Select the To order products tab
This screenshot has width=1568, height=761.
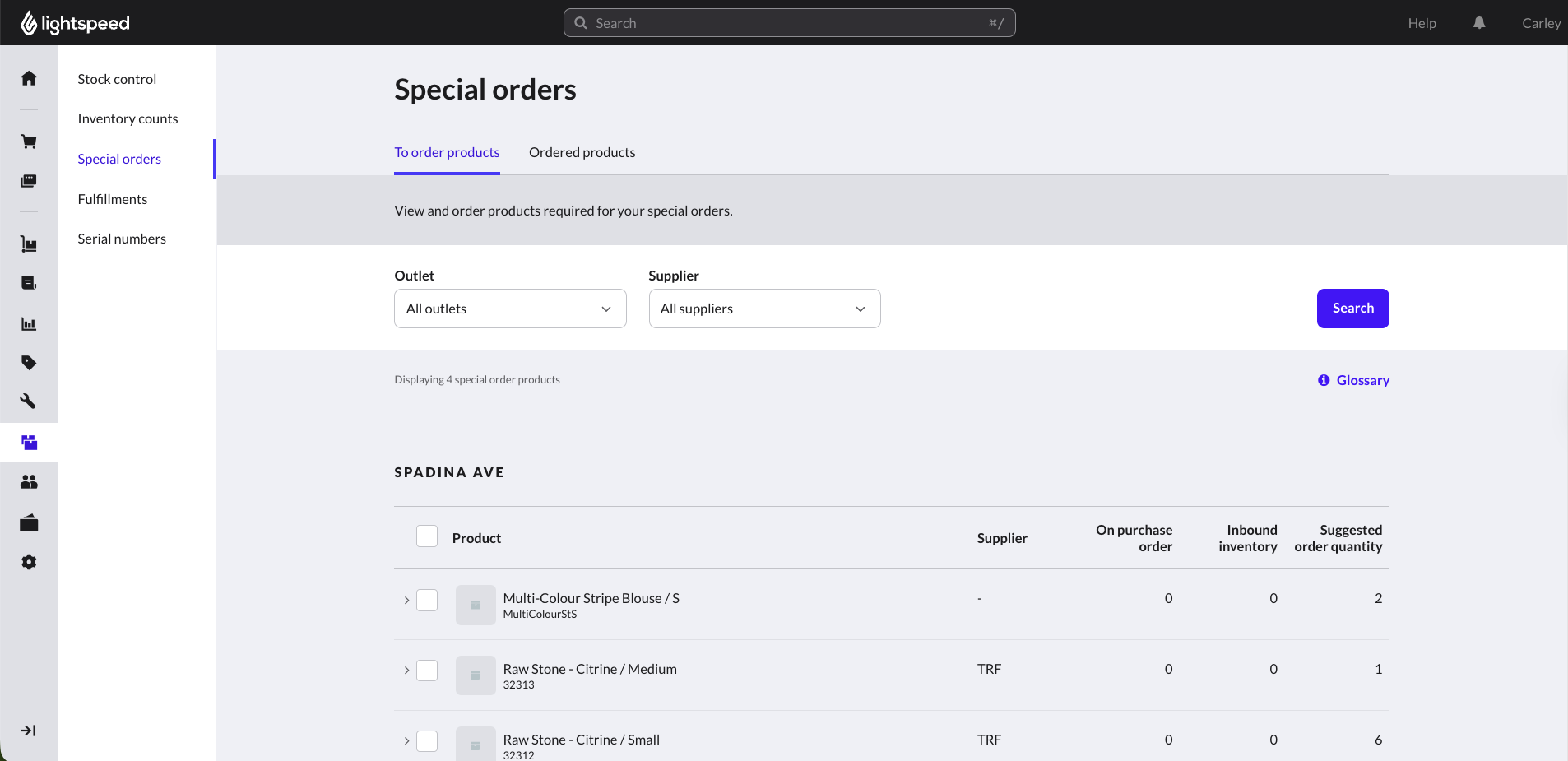coord(447,153)
